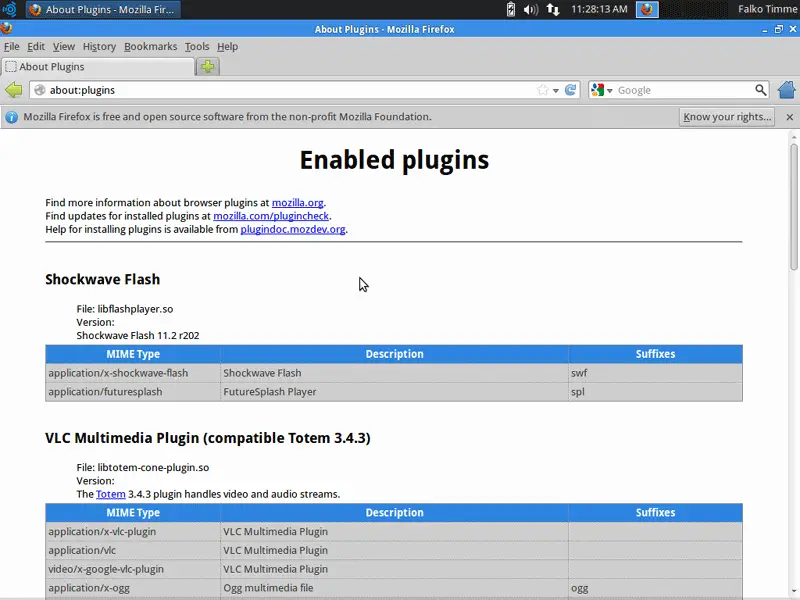Open the View menu
800x600 pixels.
pos(64,46)
